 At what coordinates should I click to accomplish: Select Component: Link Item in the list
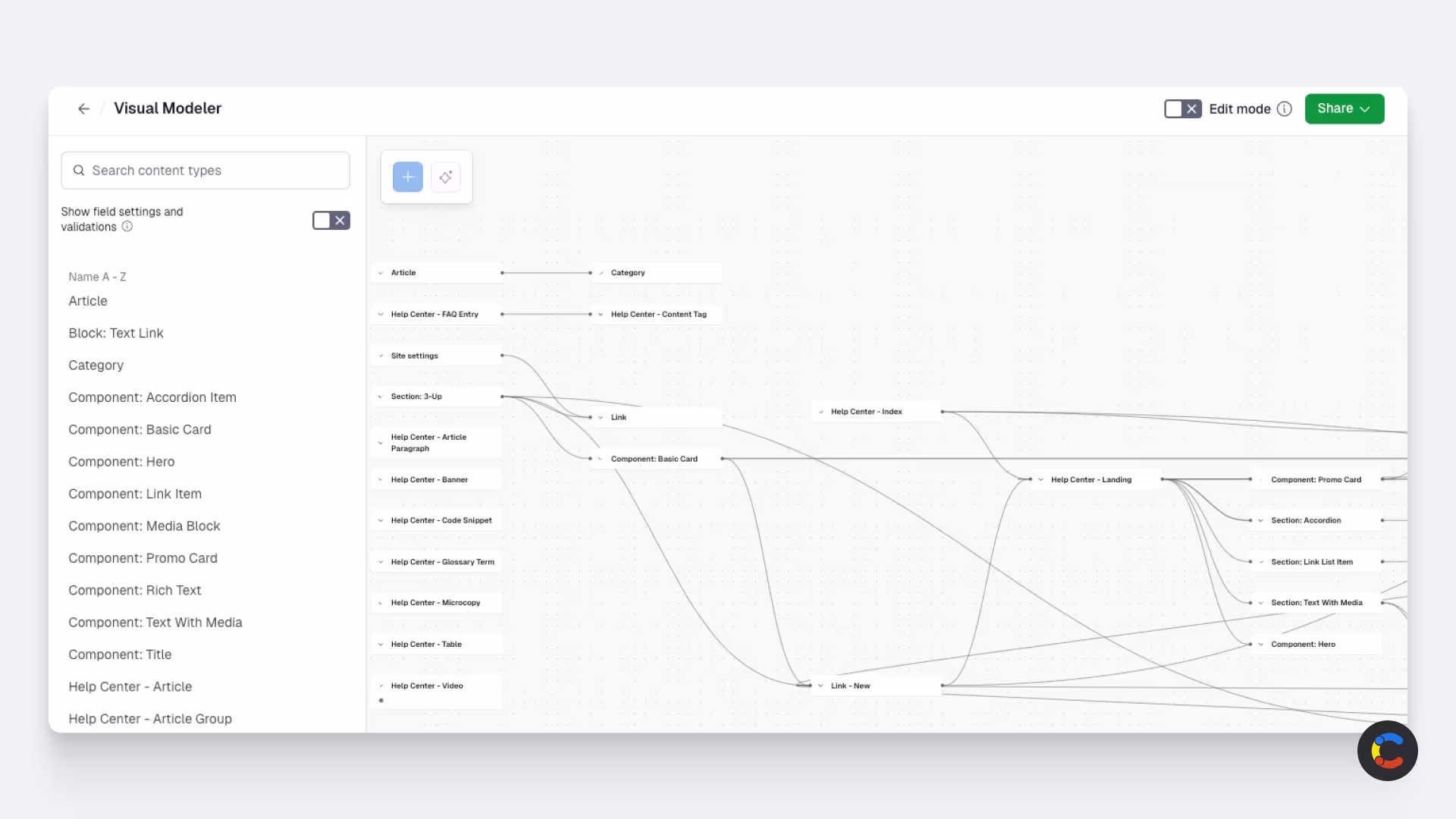click(135, 494)
